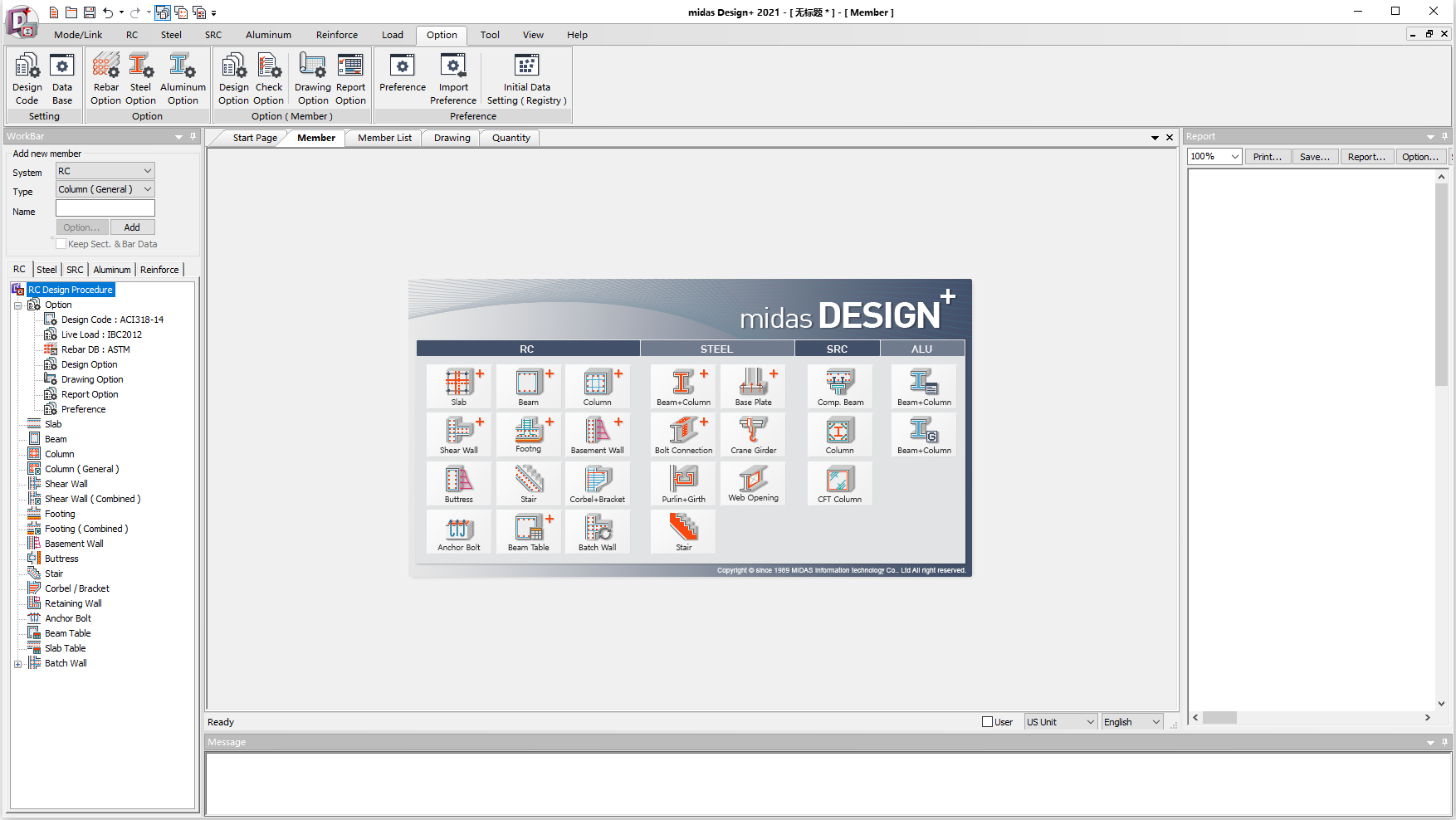The height and width of the screenshot is (820, 1456).
Task: Open the English language dropdown
Action: click(x=1132, y=722)
